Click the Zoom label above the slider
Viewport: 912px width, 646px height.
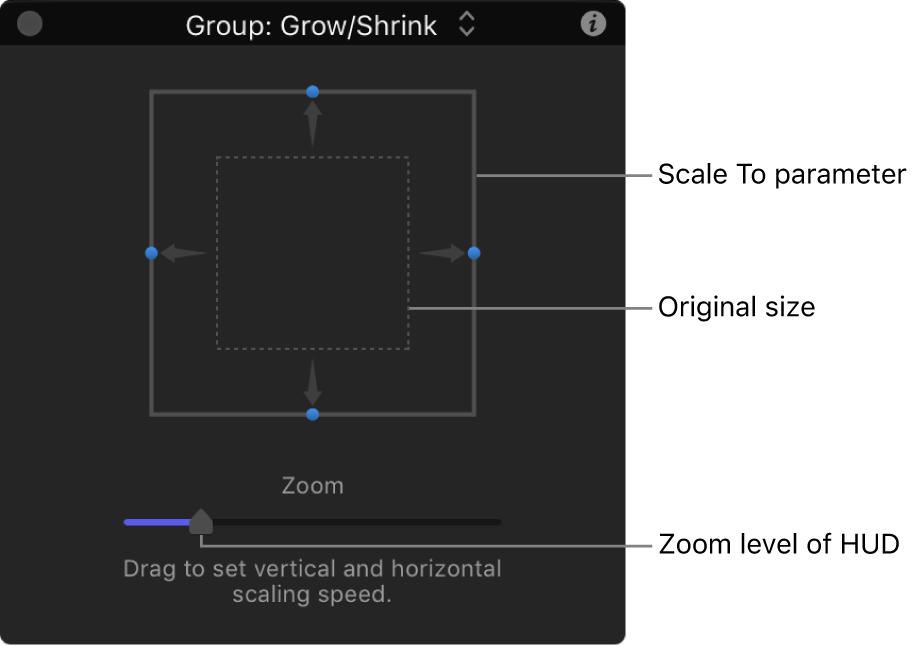click(x=312, y=485)
